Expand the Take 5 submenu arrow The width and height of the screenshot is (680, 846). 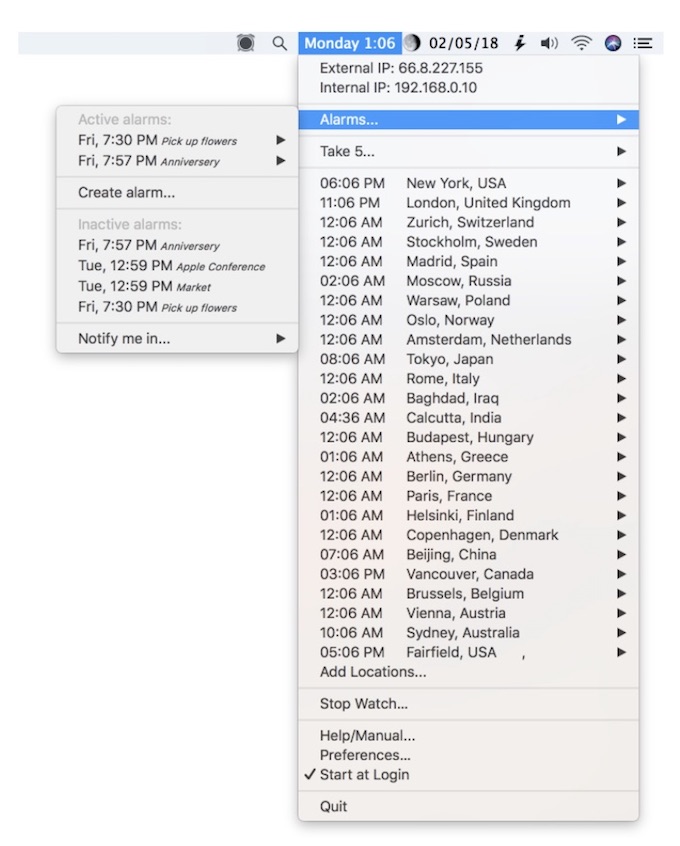point(621,151)
